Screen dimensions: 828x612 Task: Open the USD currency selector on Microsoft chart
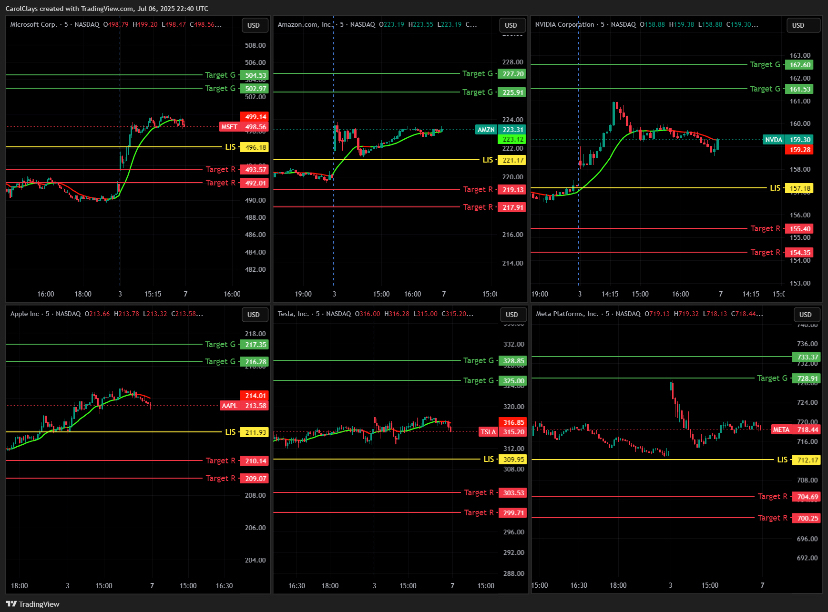coord(254,26)
